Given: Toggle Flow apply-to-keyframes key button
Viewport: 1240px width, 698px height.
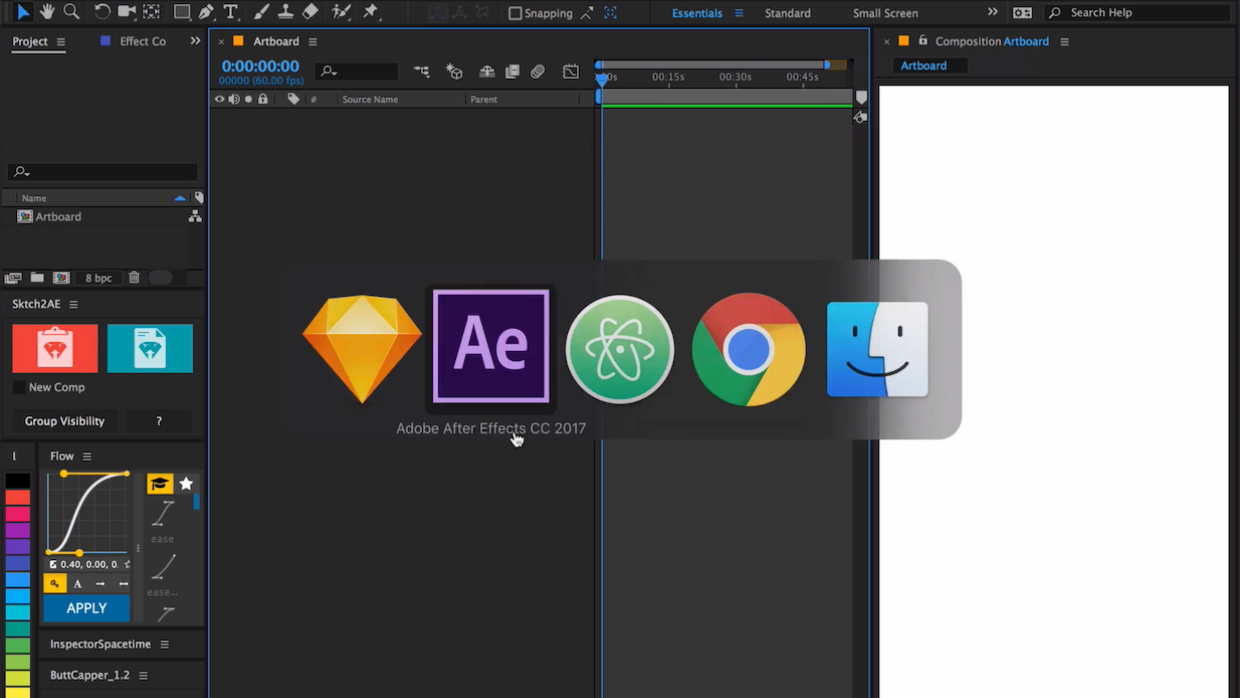Looking at the screenshot, I should [55, 584].
